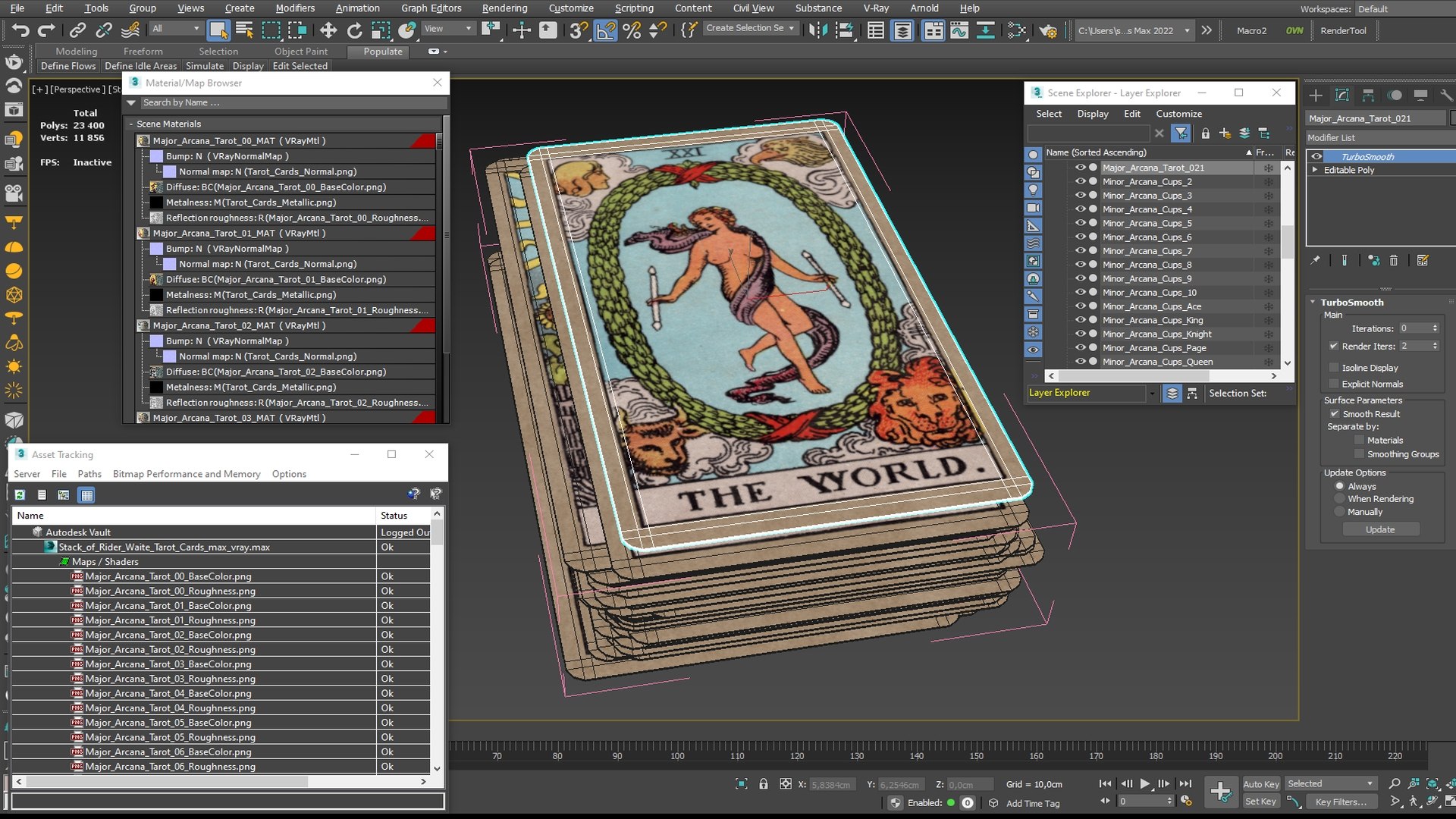This screenshot has height=819, width=1456.
Task: Enable the Isoline Display checkbox
Action: 1334,368
